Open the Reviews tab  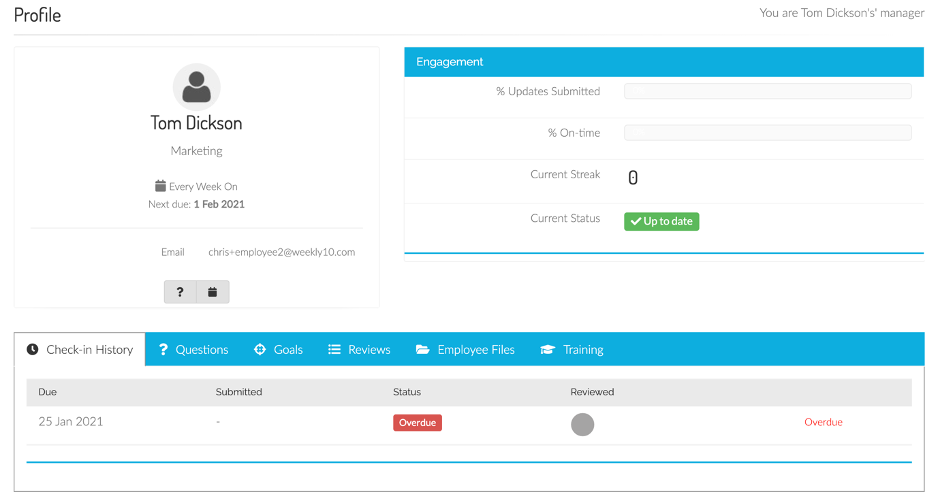pyautogui.click(x=369, y=350)
